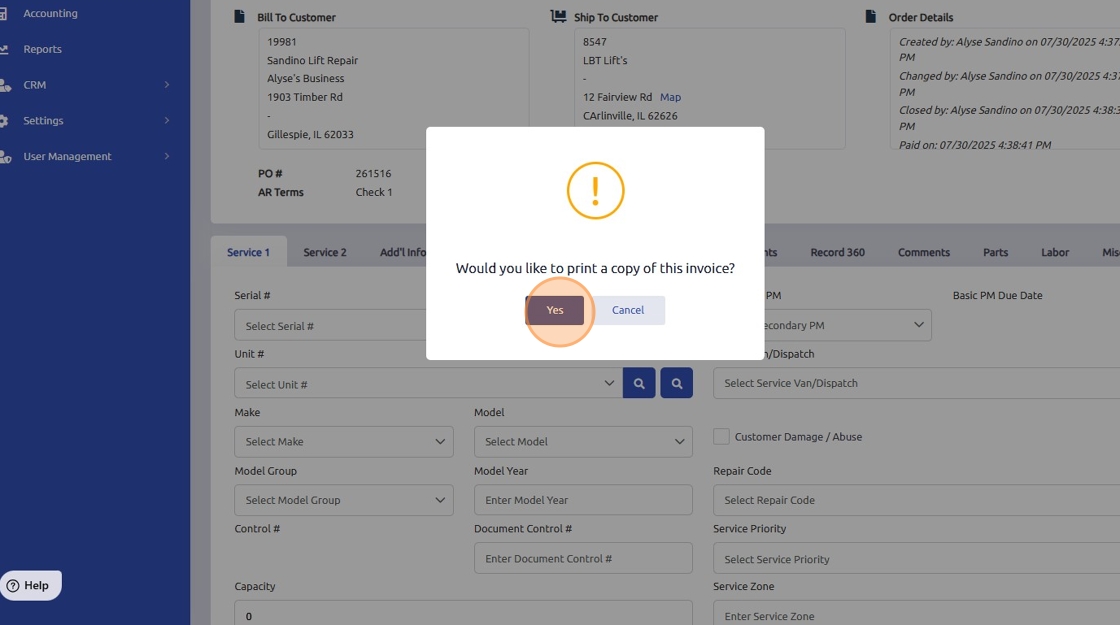Image resolution: width=1120 pixels, height=625 pixels.
Task: Click the Bill To Customer document icon
Action: tap(239, 16)
